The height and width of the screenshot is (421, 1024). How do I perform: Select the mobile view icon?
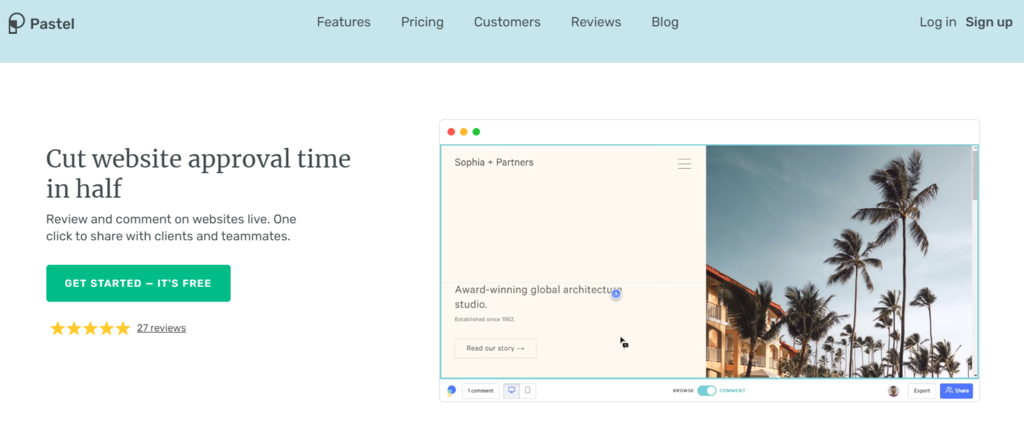point(528,391)
